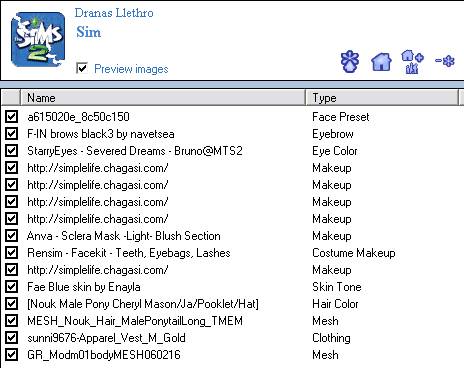Select Fae Blue skin by Enayla
The height and width of the screenshot is (368, 464).
pyautogui.click(x=84, y=287)
